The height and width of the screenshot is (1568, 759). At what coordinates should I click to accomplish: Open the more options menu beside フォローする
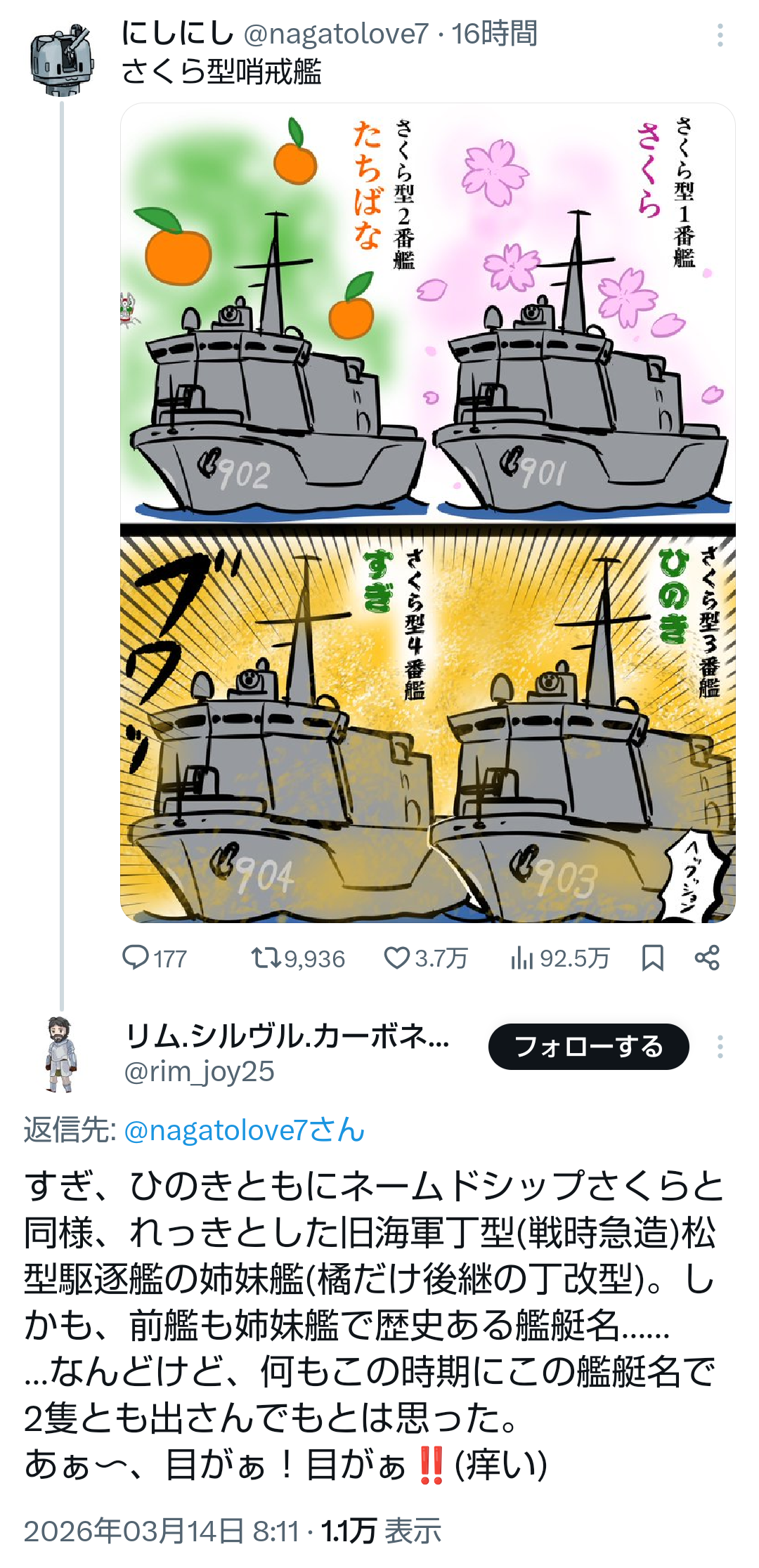click(720, 1047)
